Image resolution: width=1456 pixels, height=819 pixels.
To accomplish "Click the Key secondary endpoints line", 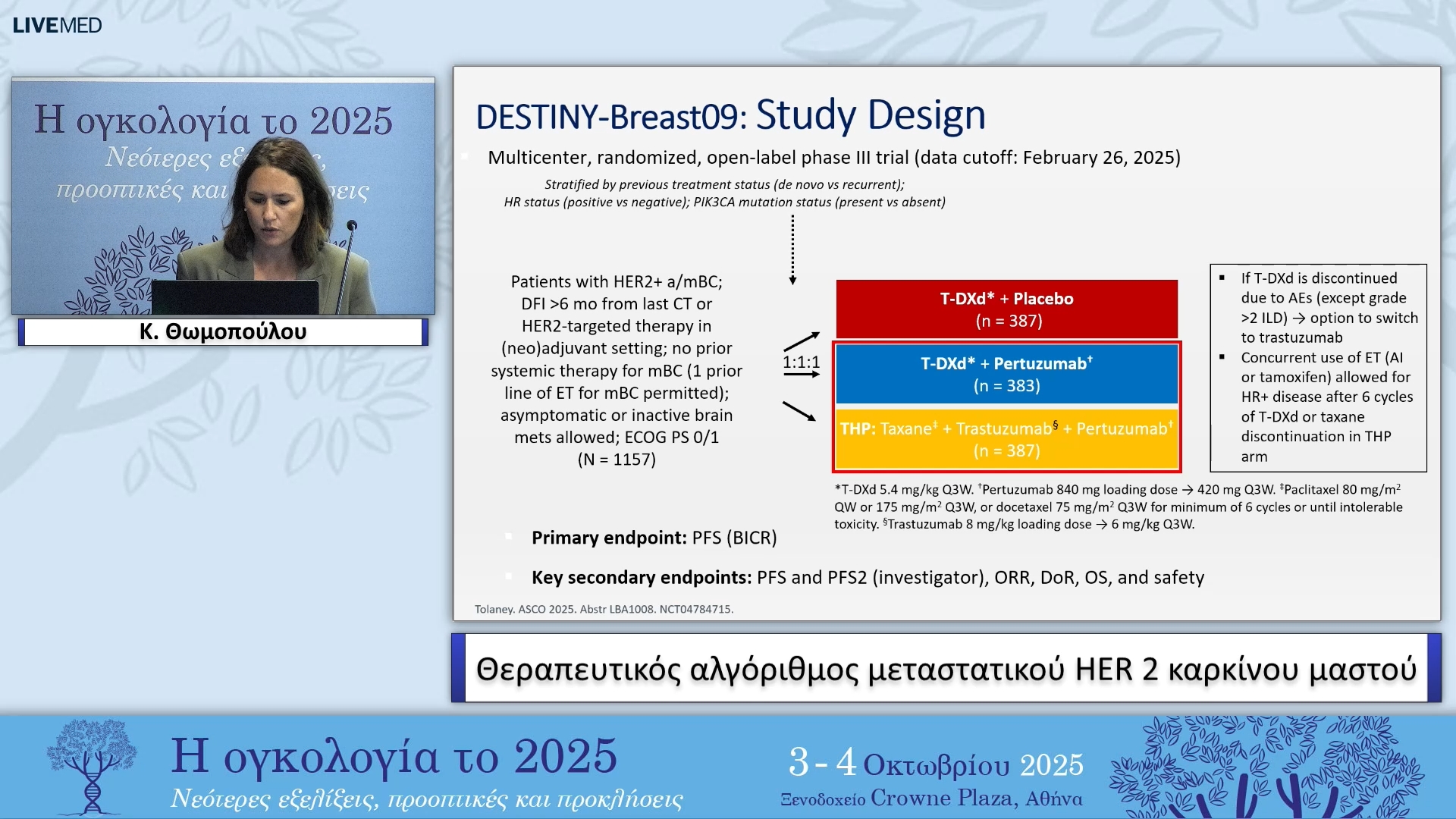I will click(x=867, y=577).
